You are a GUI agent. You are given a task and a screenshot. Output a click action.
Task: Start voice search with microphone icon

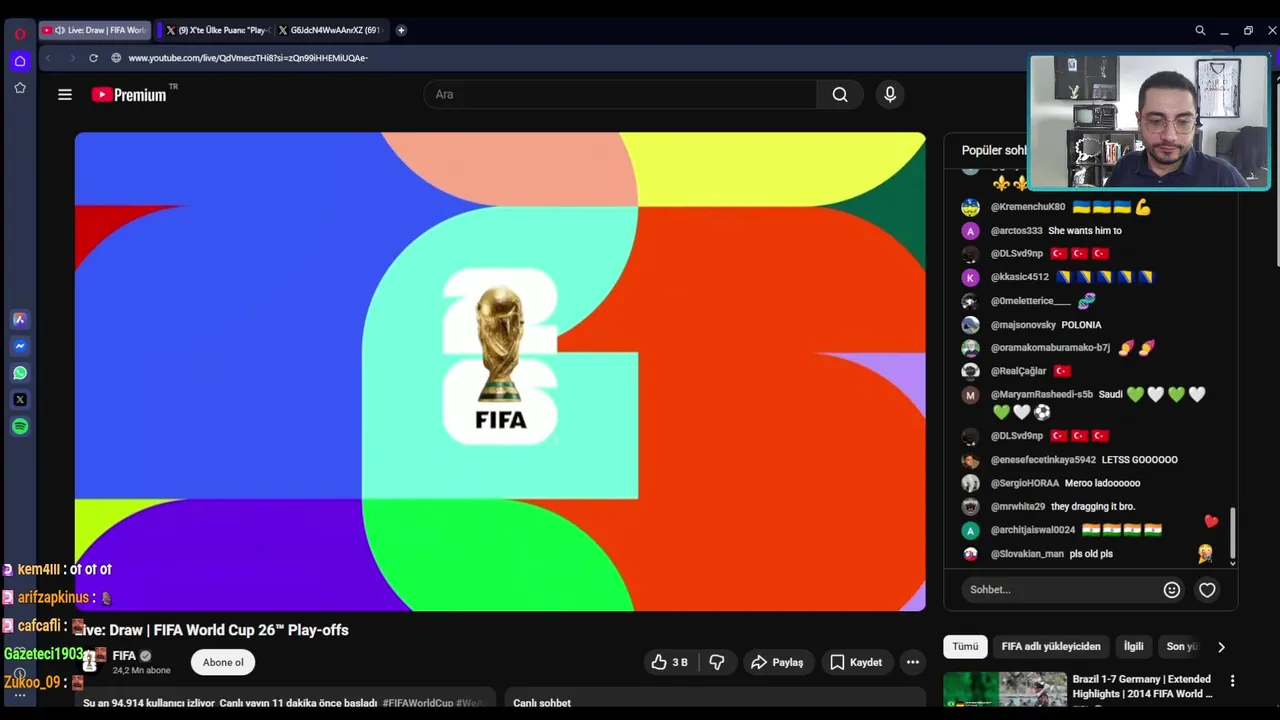coord(890,94)
